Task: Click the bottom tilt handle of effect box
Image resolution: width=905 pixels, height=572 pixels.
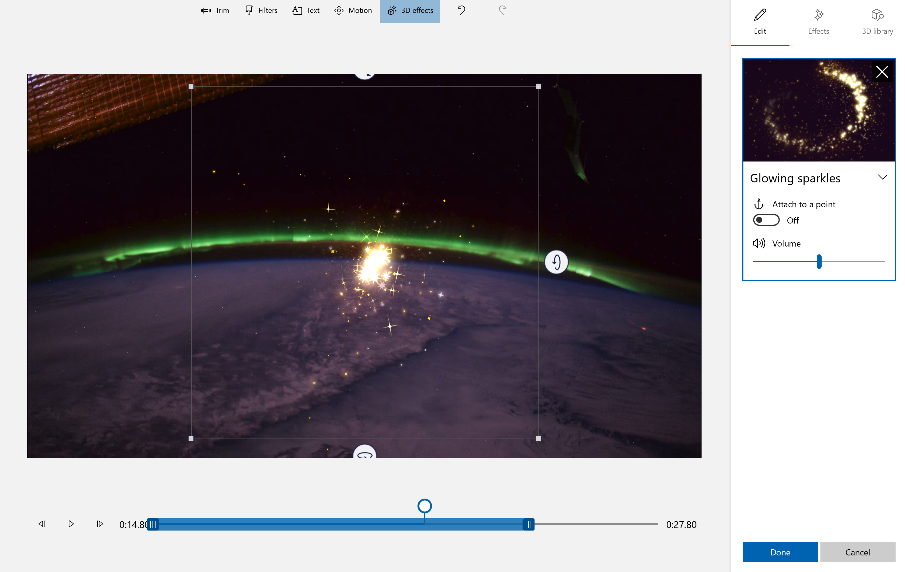Action: [x=364, y=453]
